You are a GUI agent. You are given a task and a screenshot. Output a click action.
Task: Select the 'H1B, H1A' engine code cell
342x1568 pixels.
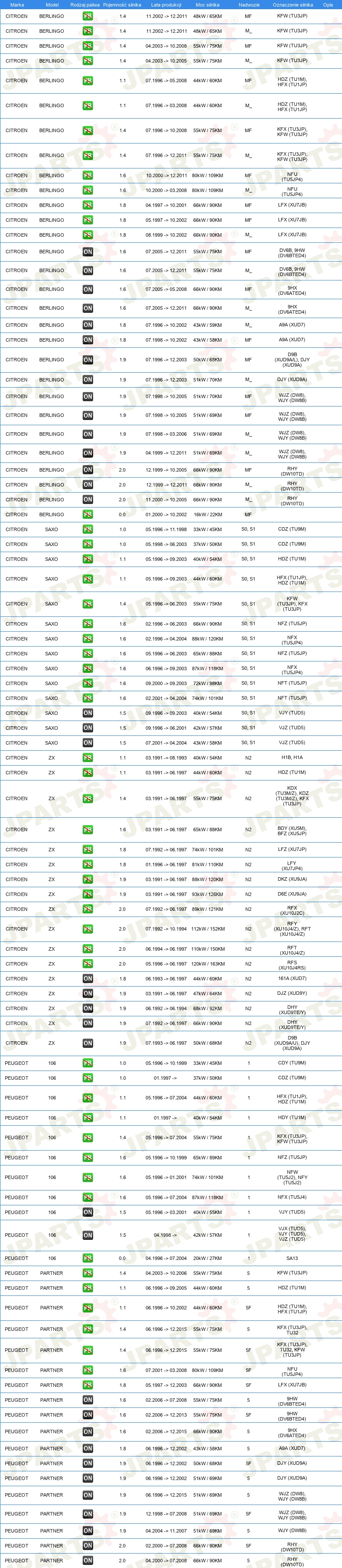(x=292, y=758)
